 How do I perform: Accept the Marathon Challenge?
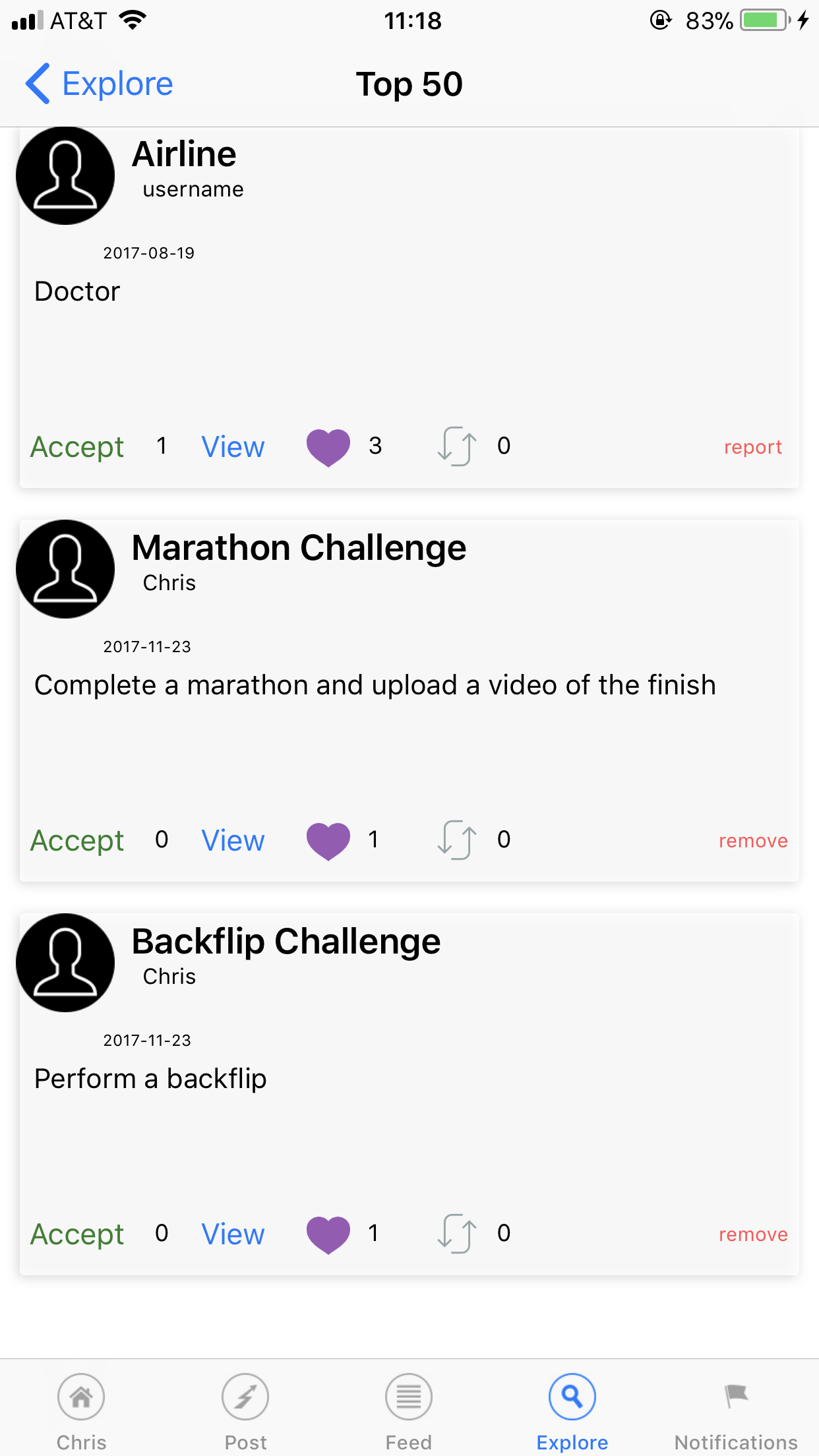click(77, 841)
